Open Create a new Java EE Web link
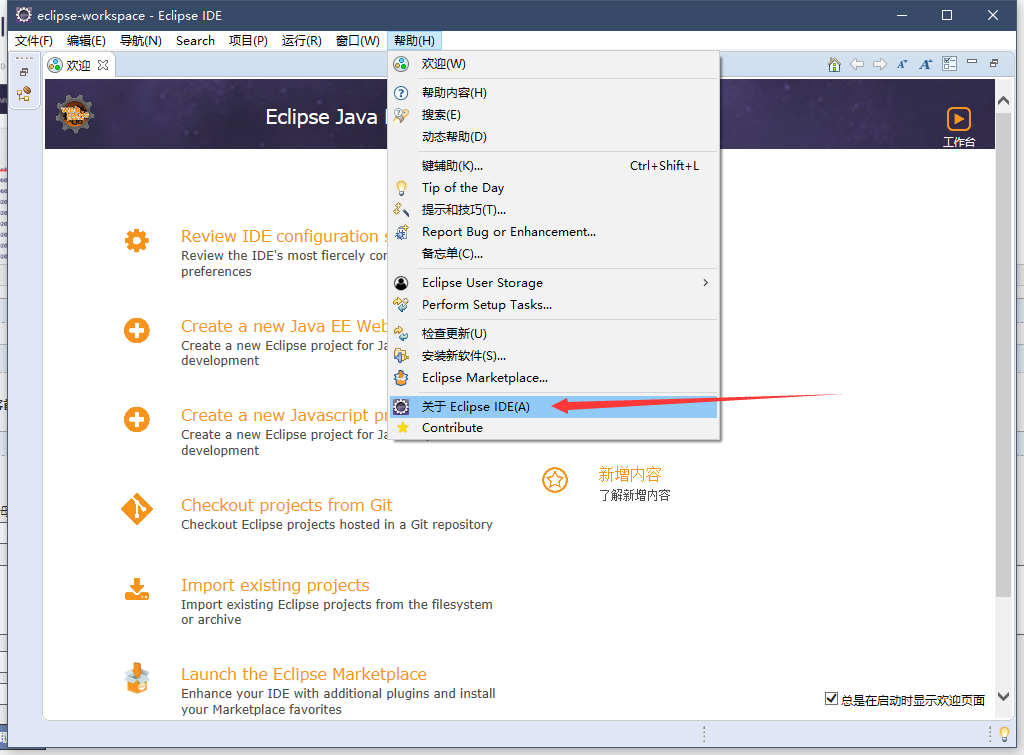 coord(284,326)
